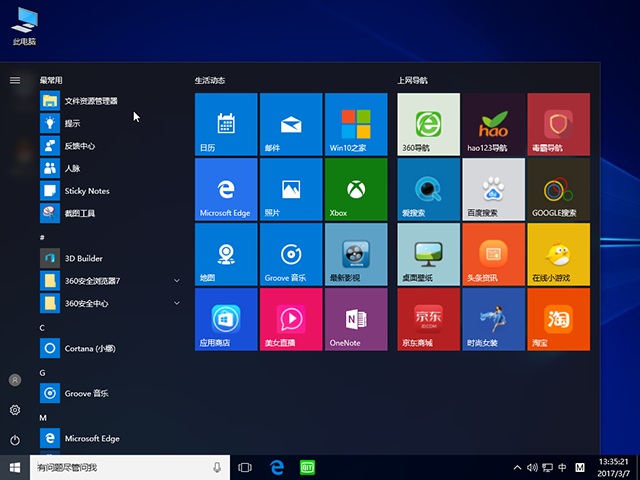Click the power button icon
The image size is (640, 480).
pos(15,440)
